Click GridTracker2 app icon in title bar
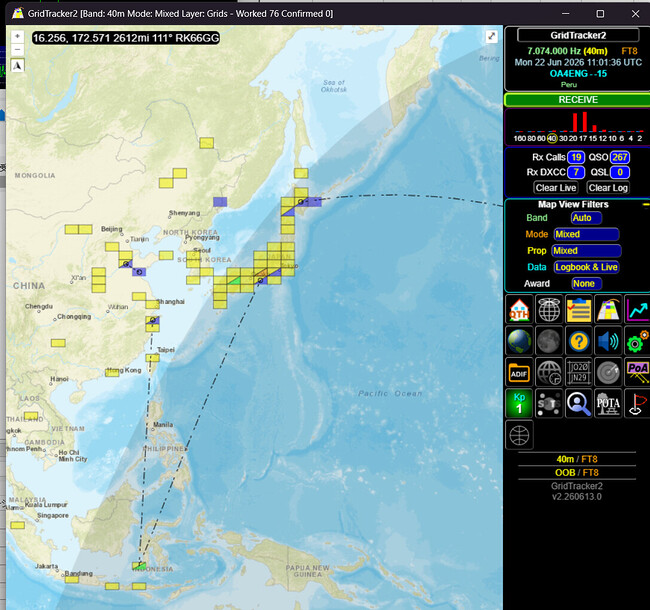This screenshot has height=610, width=650. (x=17, y=14)
